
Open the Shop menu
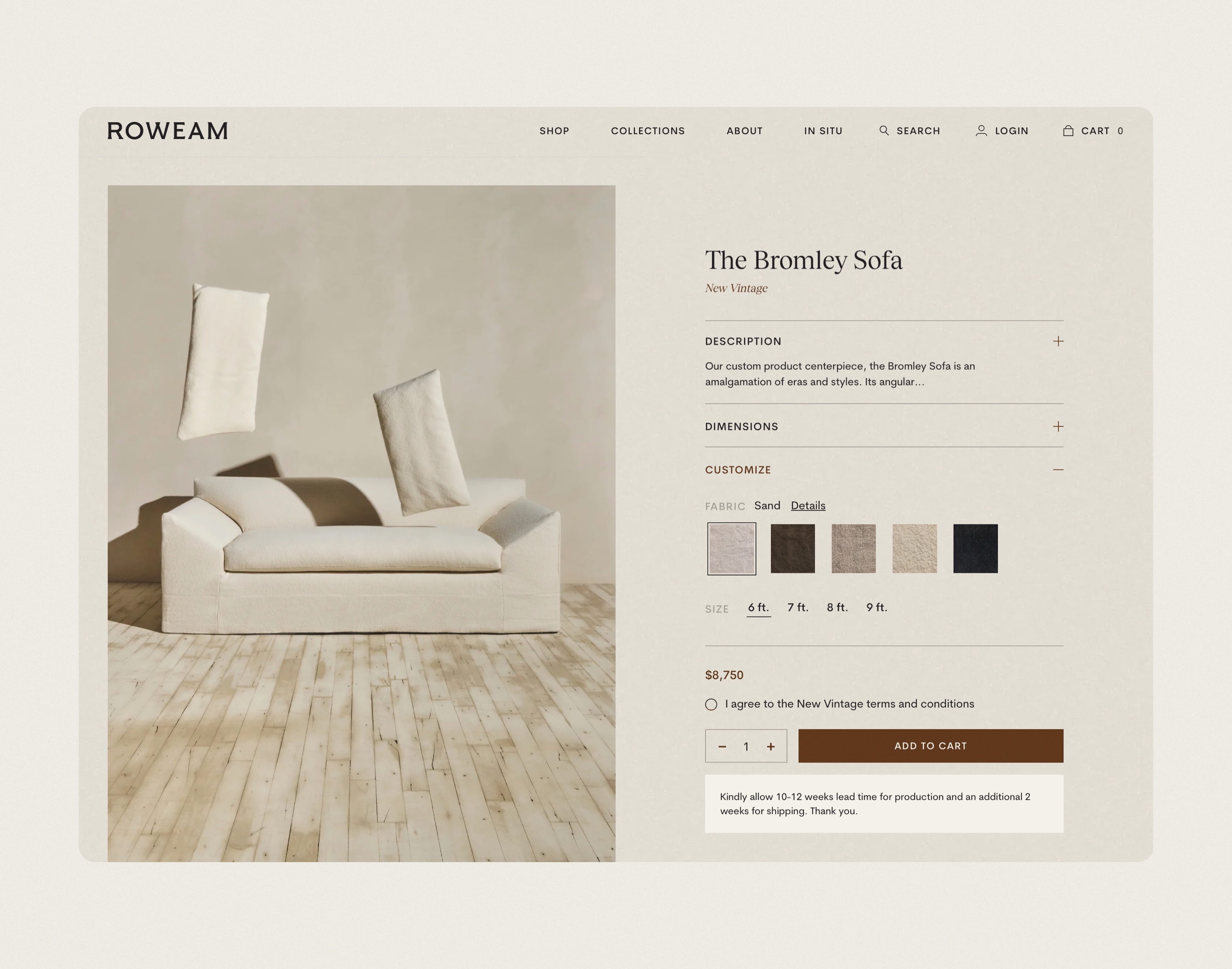[554, 131]
